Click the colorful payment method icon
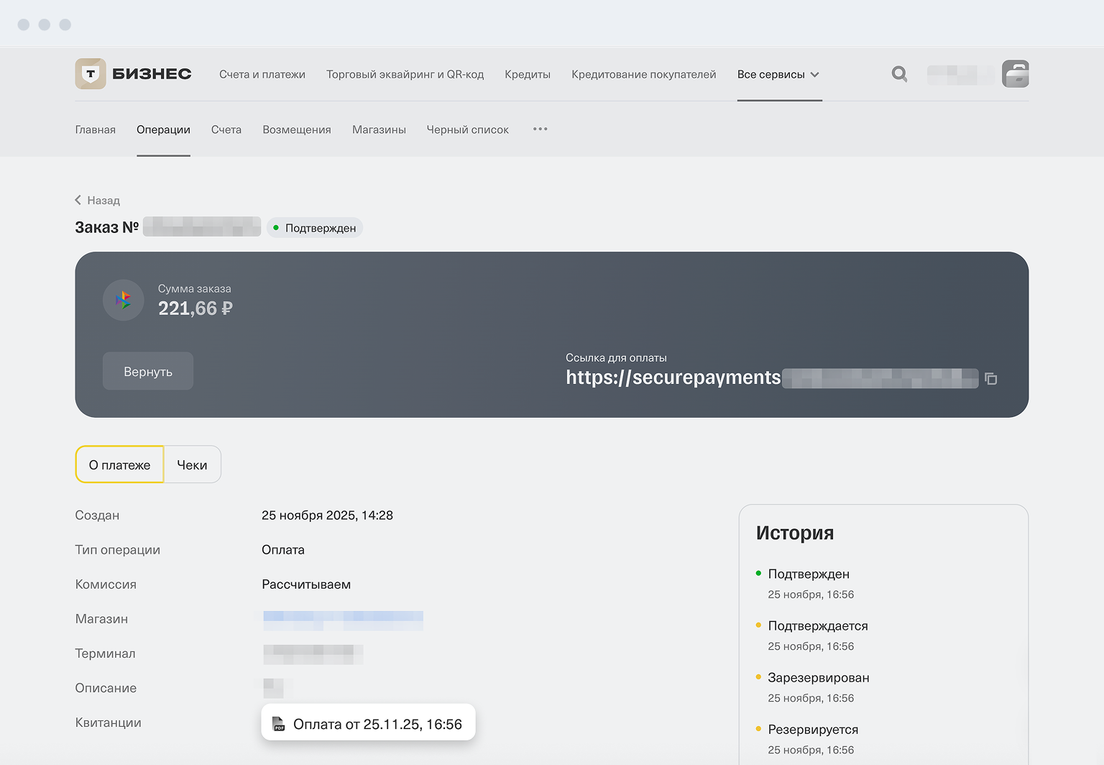 pos(124,300)
